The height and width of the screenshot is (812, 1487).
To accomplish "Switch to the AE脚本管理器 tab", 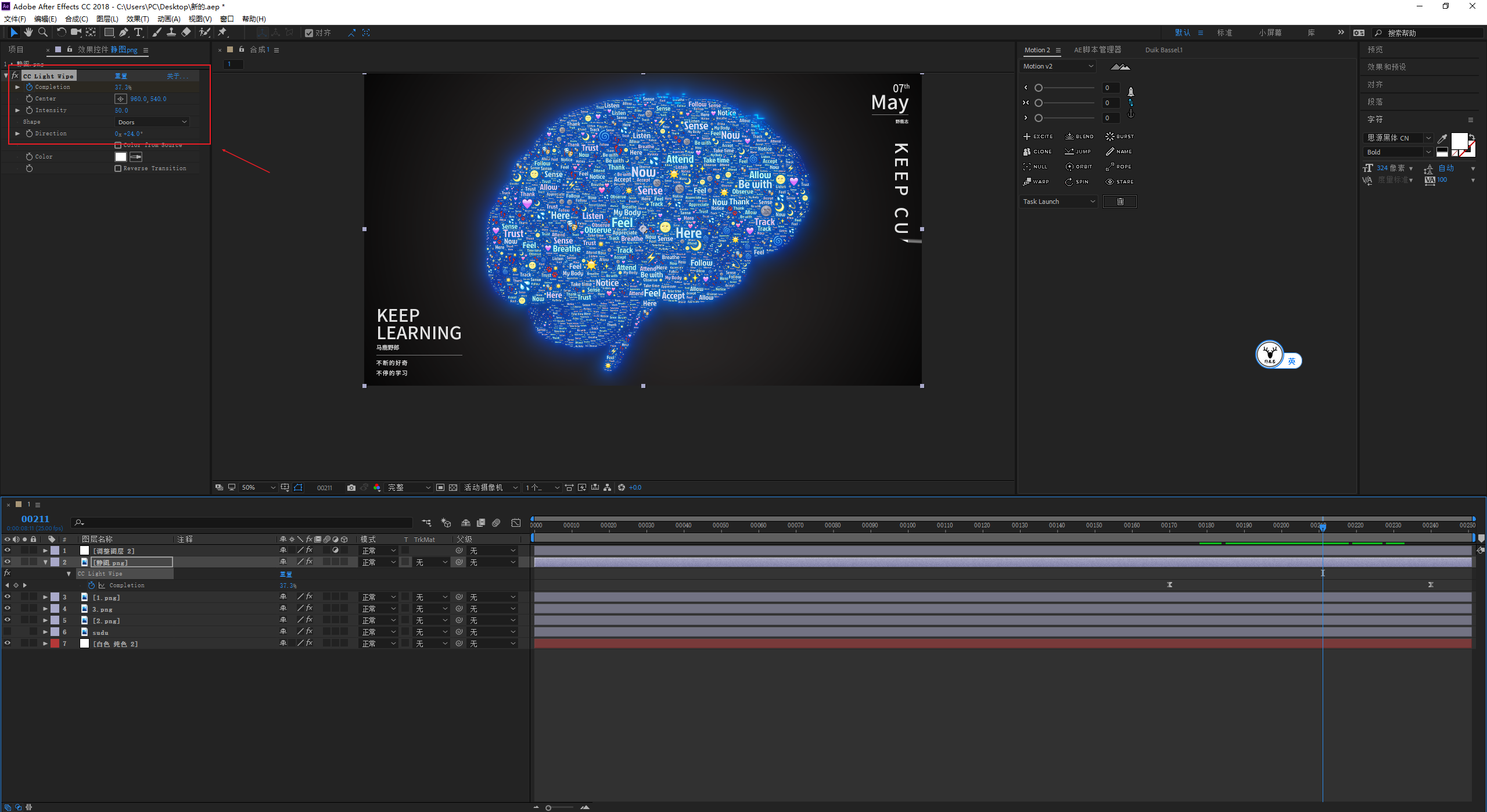I will pyautogui.click(x=1097, y=50).
